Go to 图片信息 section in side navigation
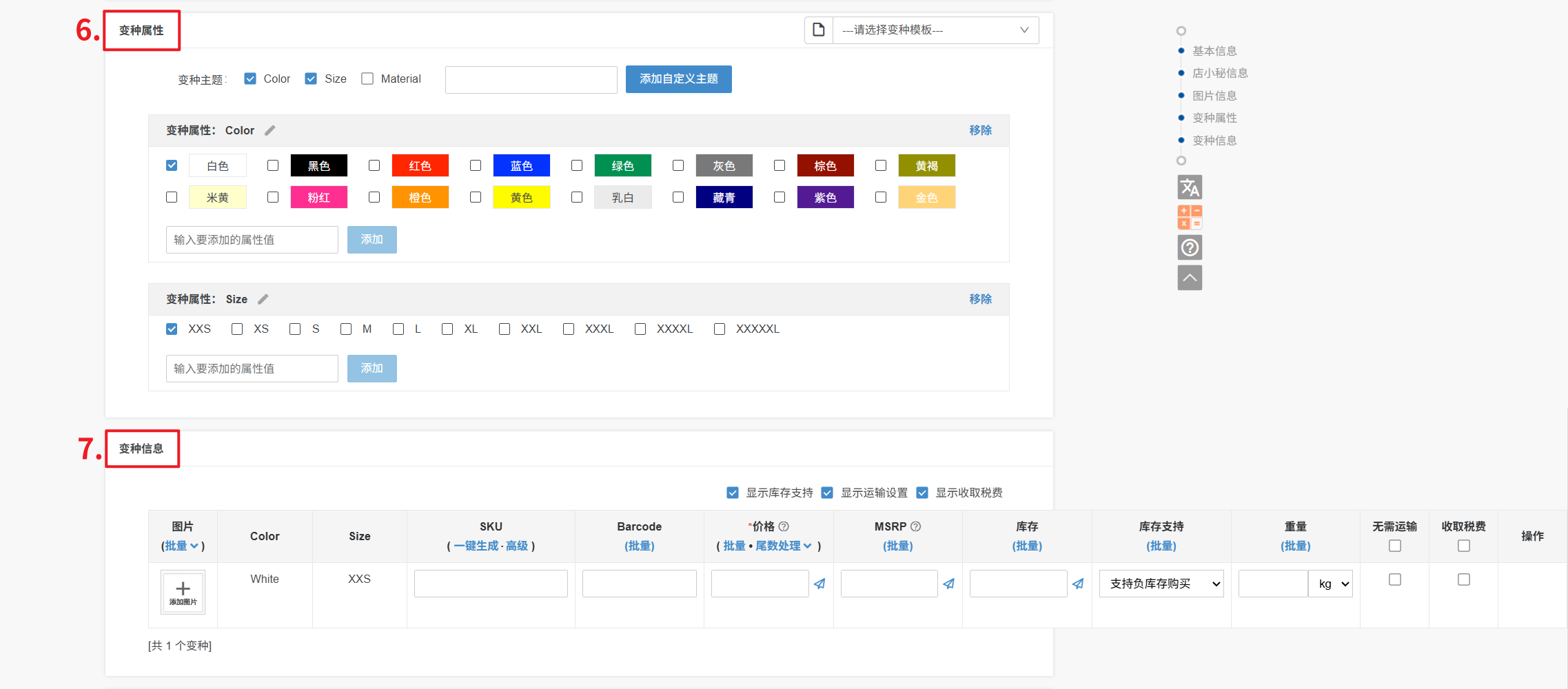Screen dimensions: 1568x689 [1214, 96]
